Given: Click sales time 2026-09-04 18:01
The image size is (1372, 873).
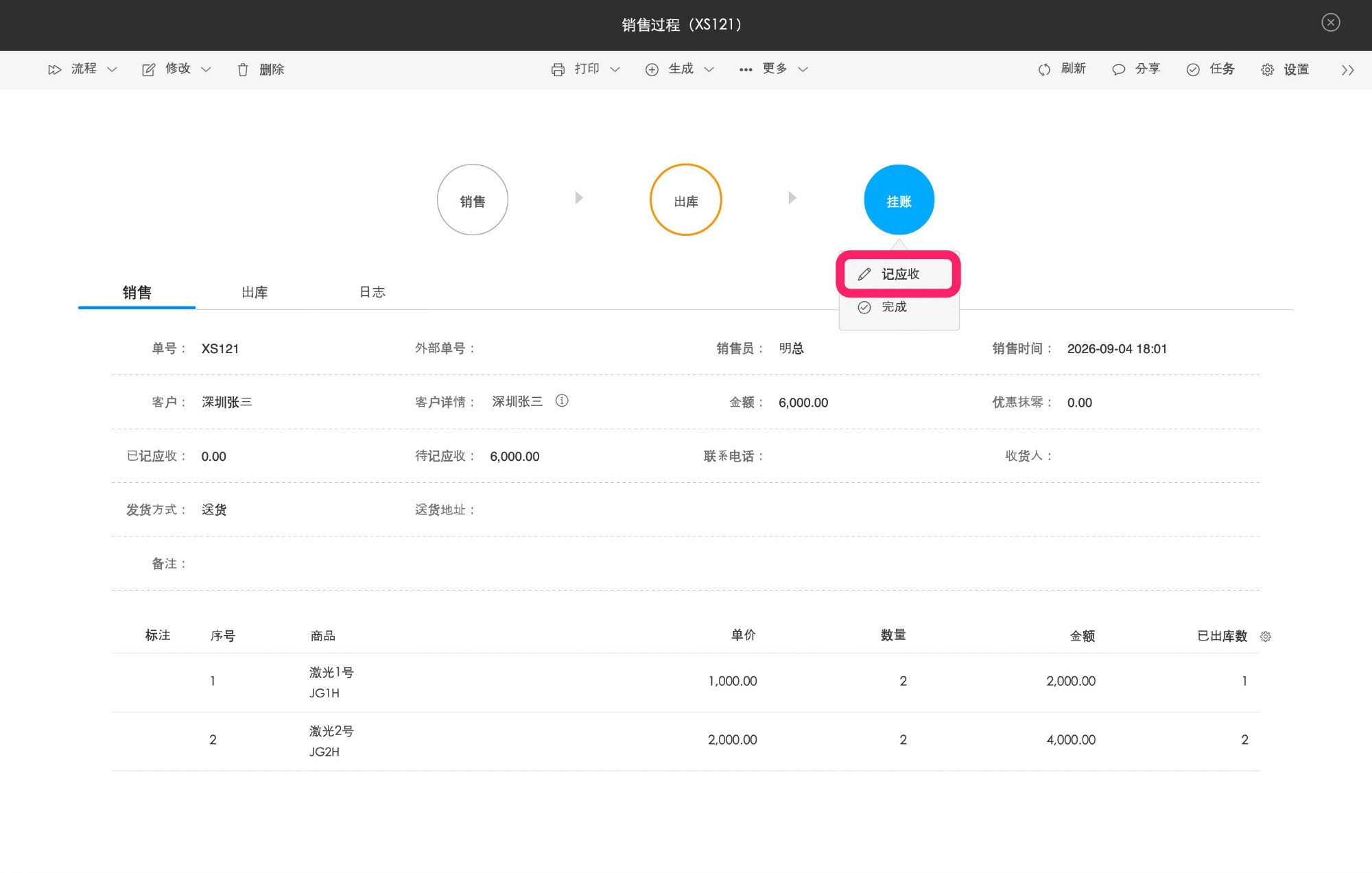Looking at the screenshot, I should pos(1117,348).
